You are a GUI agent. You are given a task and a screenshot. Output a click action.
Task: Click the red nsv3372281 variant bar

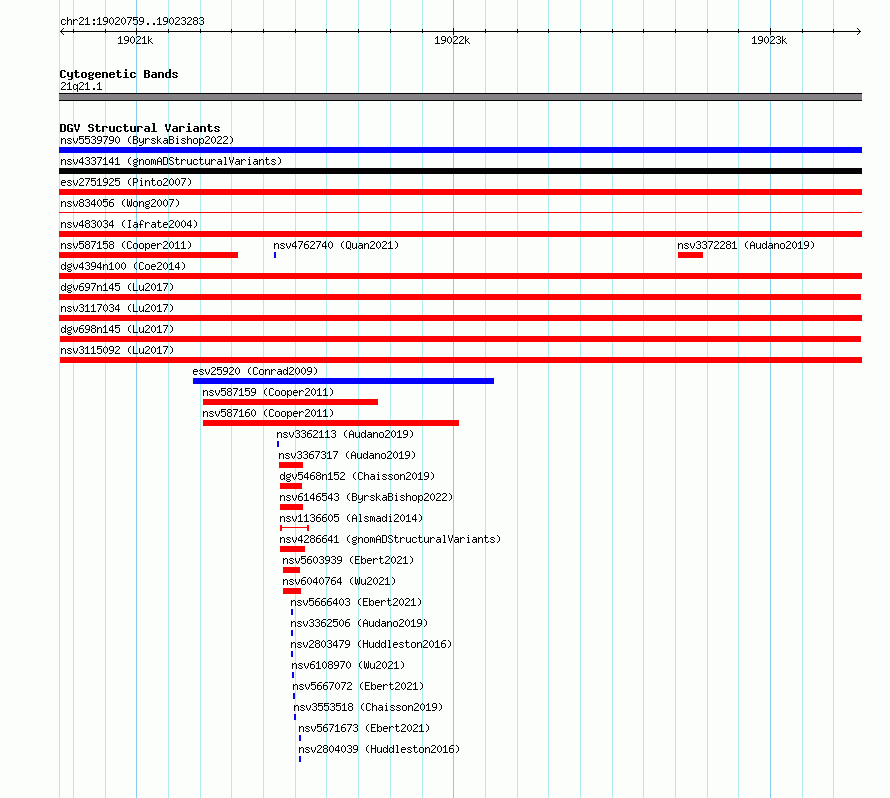(690, 255)
